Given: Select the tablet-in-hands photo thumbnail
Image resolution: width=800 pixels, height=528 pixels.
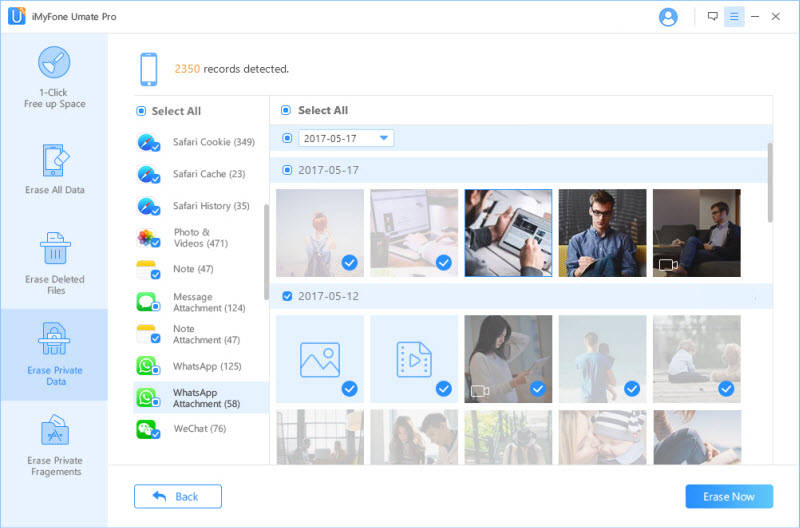Looking at the screenshot, I should coord(508,233).
